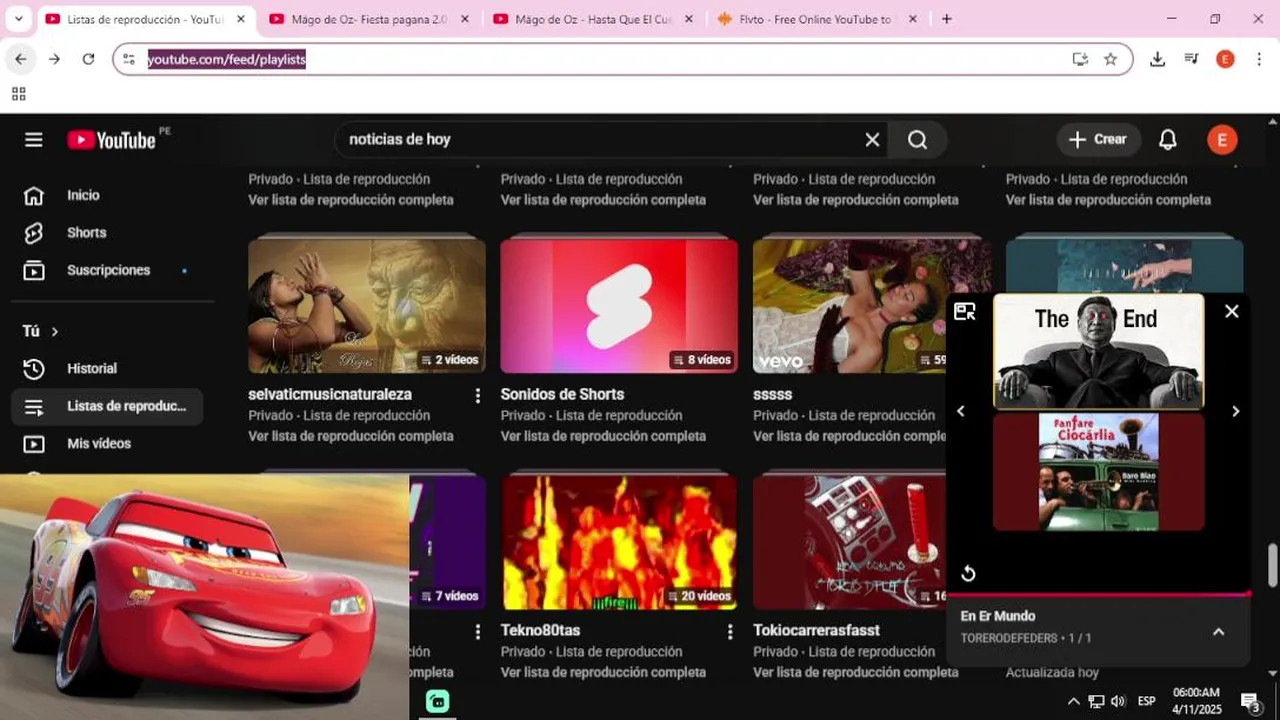
Task: Click the miniplayer red progress bar
Action: [x=1098, y=594]
